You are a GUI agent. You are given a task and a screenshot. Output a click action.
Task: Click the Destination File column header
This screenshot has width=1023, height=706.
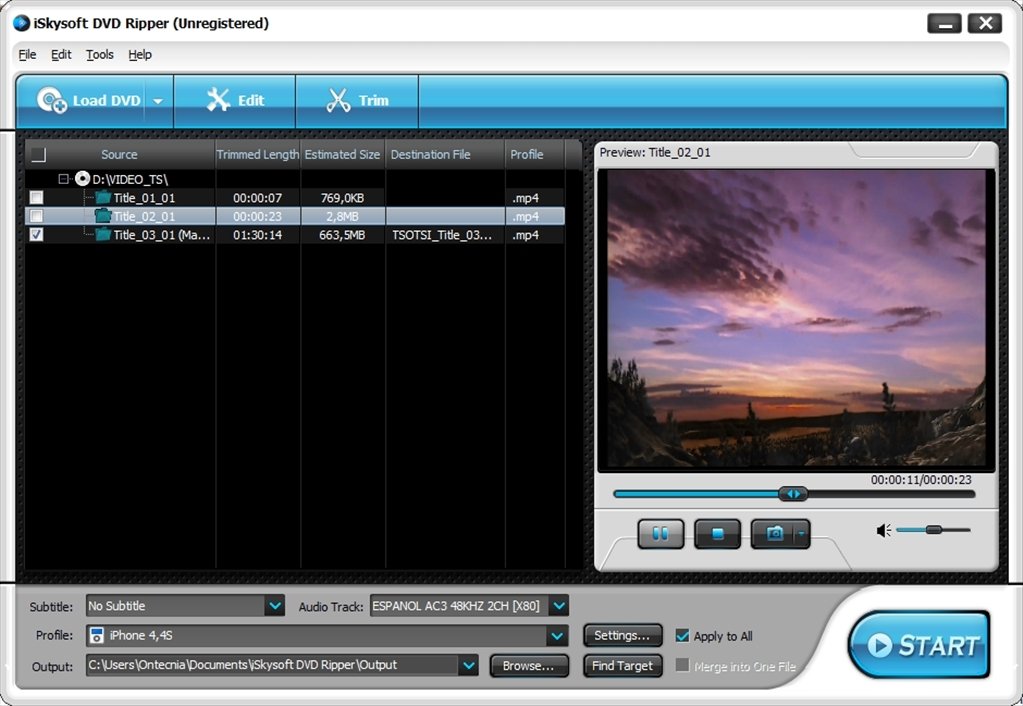(445, 155)
